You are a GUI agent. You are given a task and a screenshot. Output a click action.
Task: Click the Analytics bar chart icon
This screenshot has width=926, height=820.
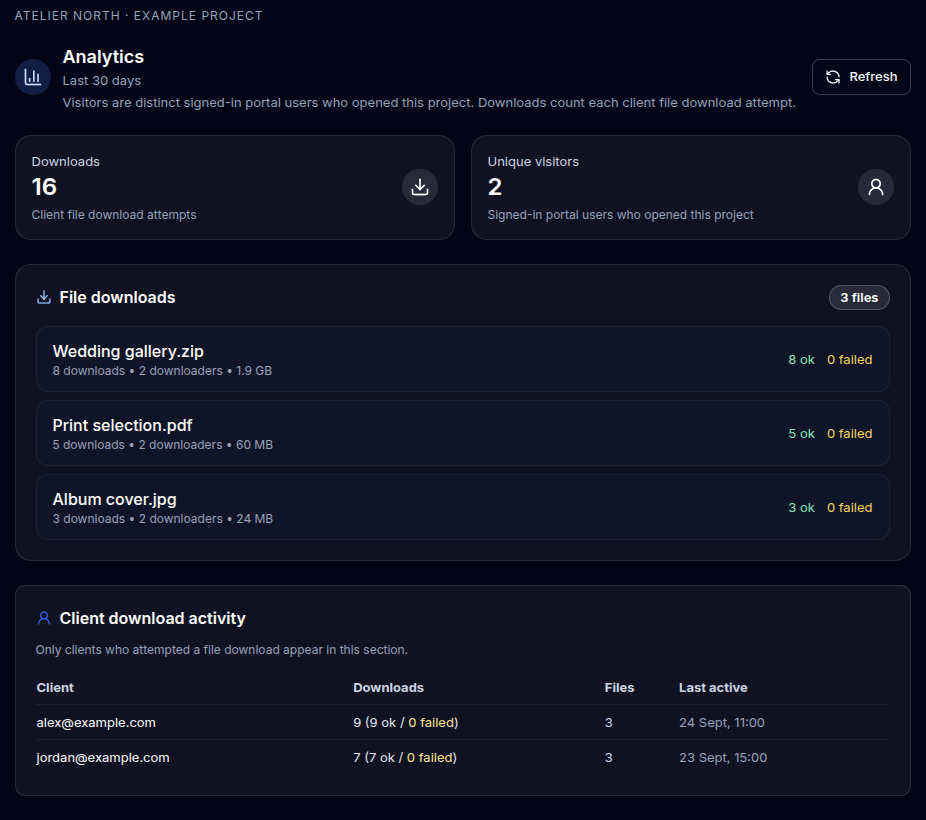pyautogui.click(x=32, y=77)
